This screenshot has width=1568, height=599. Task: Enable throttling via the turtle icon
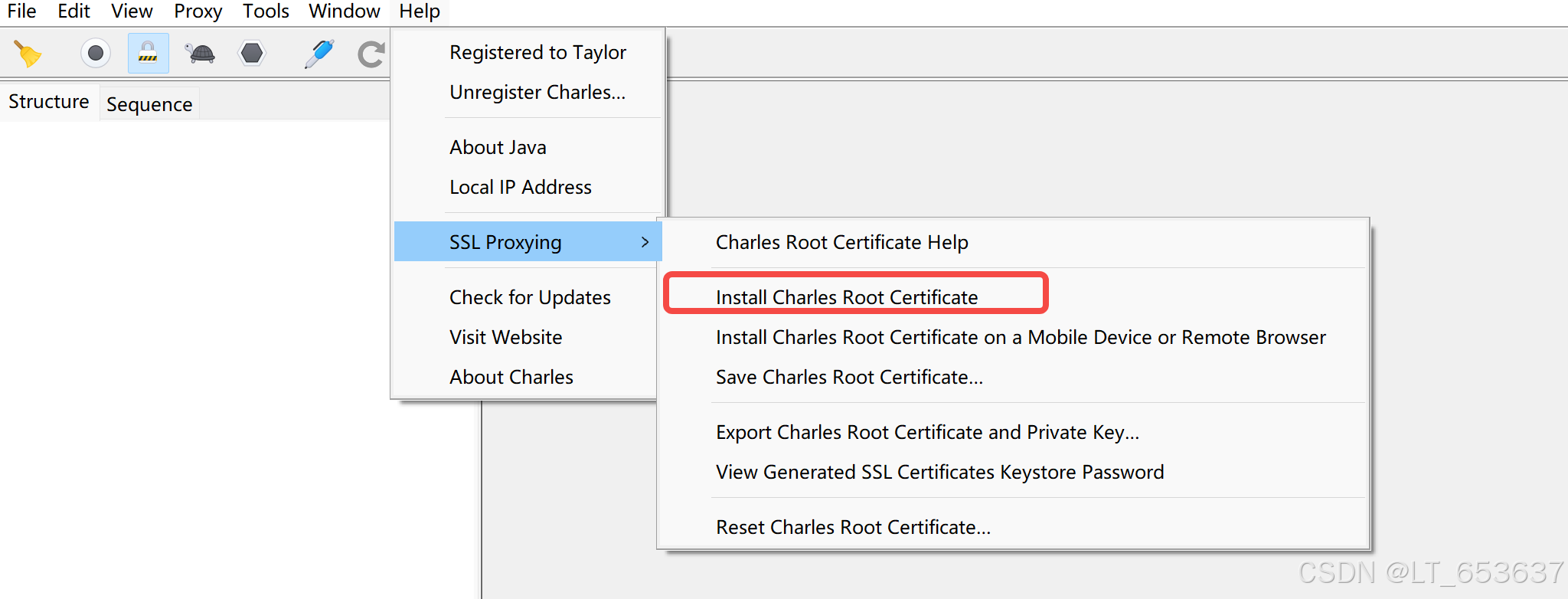click(200, 54)
